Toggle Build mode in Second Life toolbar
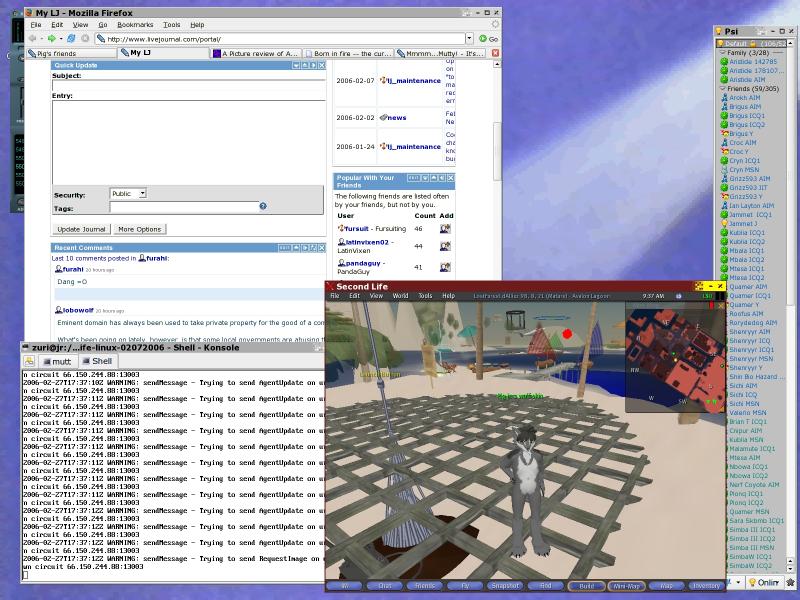The width and height of the screenshot is (800, 600). [x=586, y=585]
